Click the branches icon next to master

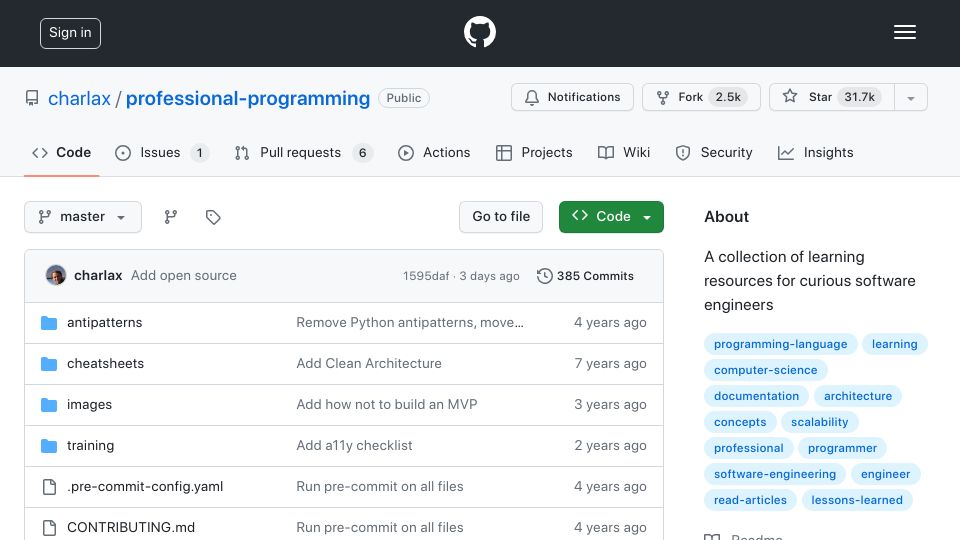pos(171,217)
